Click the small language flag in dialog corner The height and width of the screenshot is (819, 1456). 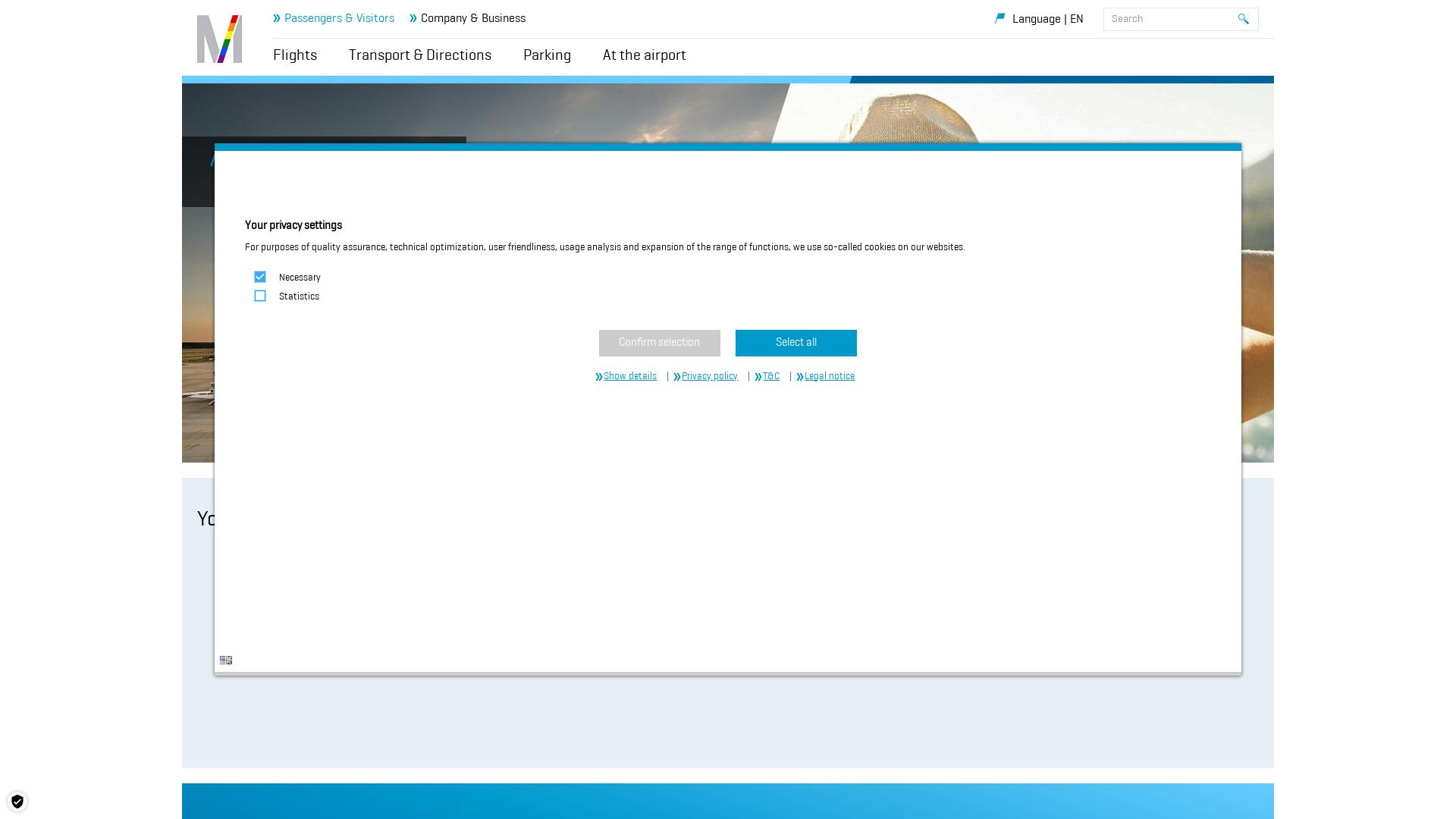pyautogui.click(x=226, y=660)
